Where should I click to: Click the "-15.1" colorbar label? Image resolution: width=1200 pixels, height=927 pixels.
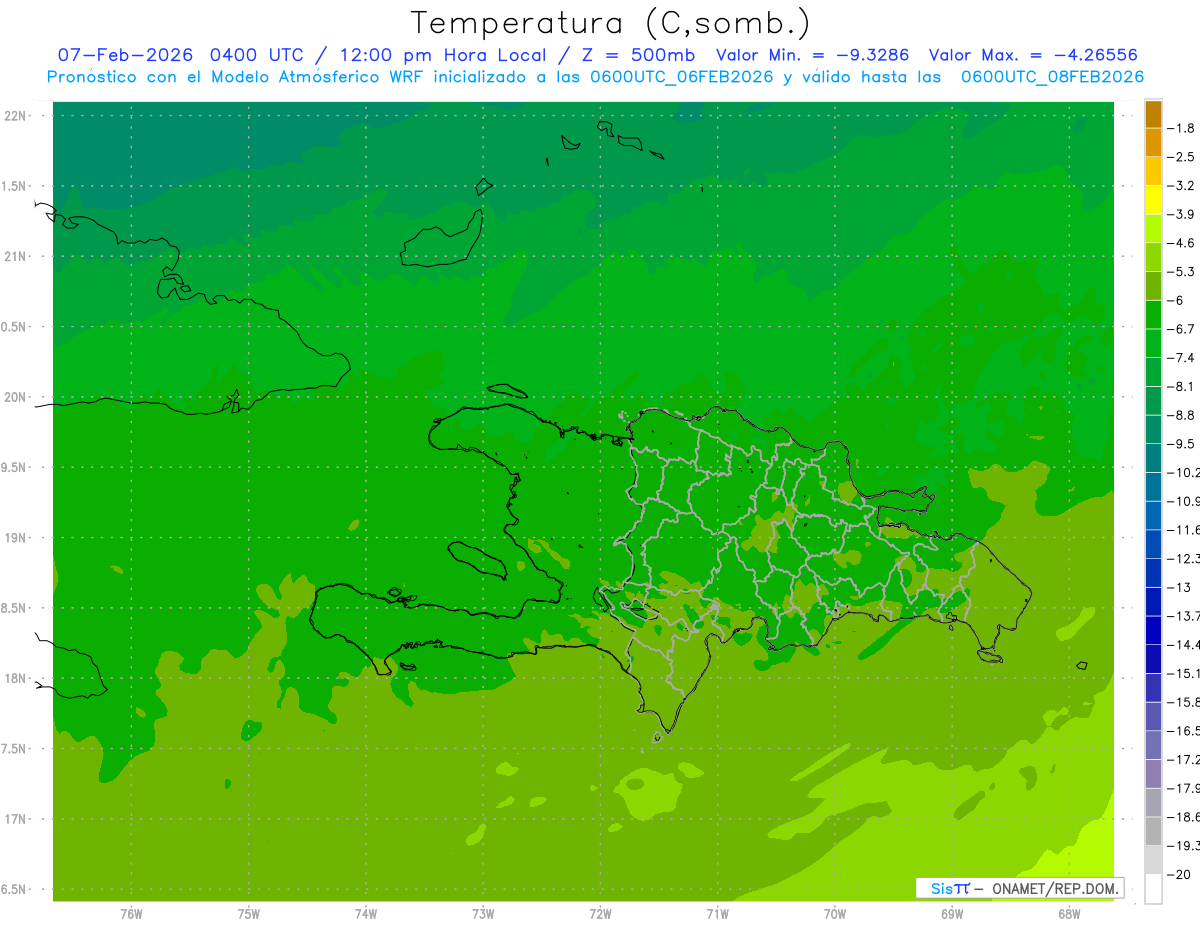pyautogui.click(x=1184, y=673)
